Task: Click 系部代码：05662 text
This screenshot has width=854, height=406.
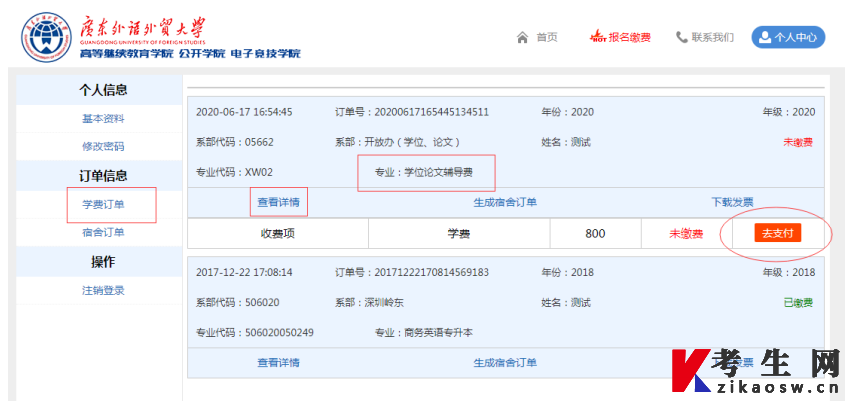Action: 235,142
